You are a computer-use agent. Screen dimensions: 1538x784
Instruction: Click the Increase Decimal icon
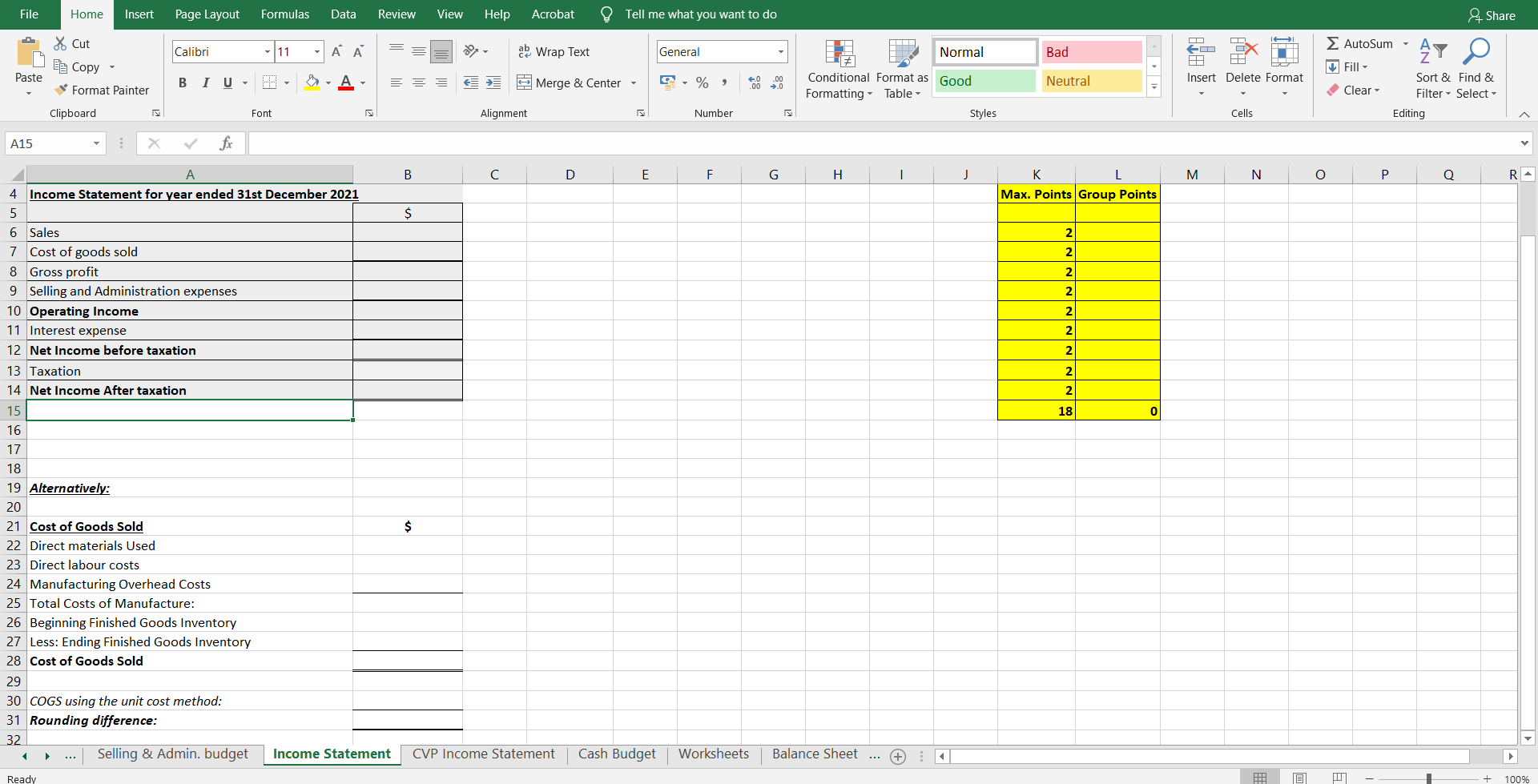tap(753, 82)
